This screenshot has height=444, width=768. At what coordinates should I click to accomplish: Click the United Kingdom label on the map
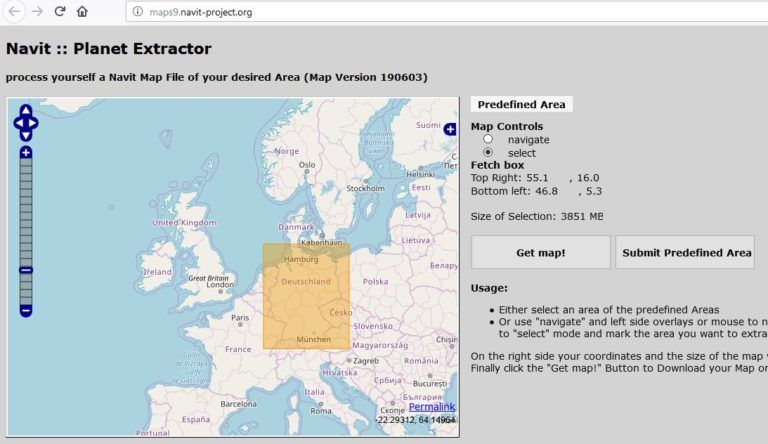tap(184, 222)
